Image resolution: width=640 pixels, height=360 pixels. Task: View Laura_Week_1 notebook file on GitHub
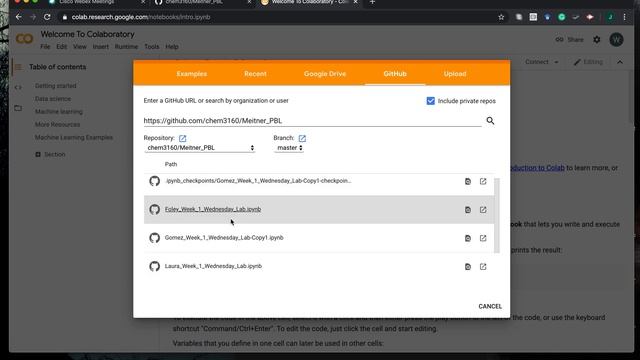pos(468,267)
